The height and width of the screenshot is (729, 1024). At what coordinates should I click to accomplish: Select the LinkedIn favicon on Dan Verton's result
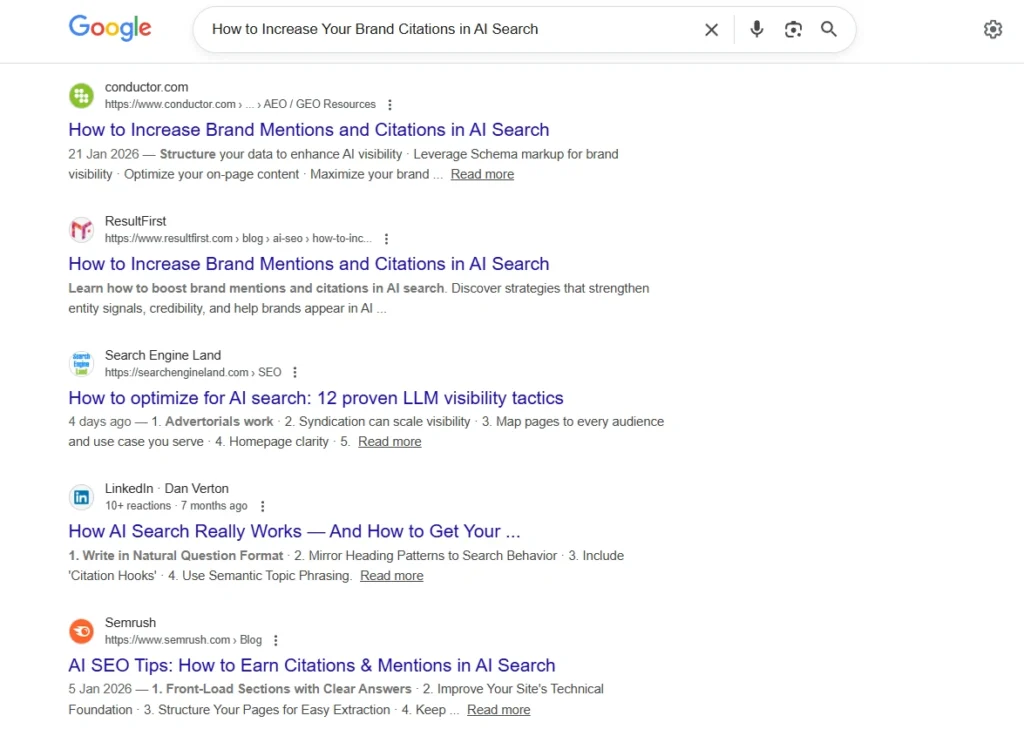81,496
